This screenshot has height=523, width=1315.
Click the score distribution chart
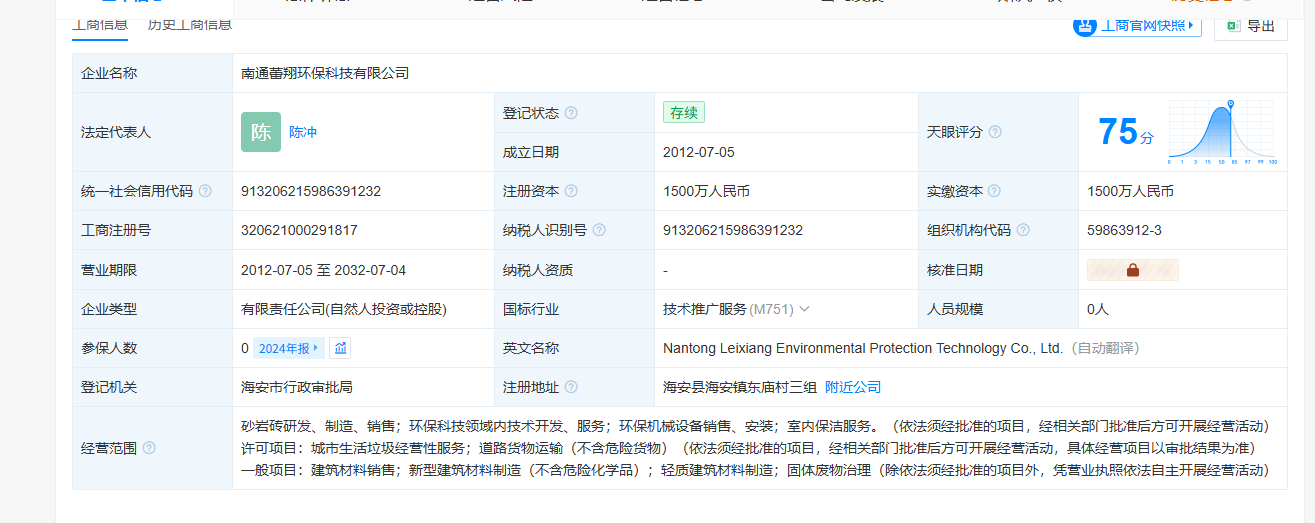[x=1221, y=132]
